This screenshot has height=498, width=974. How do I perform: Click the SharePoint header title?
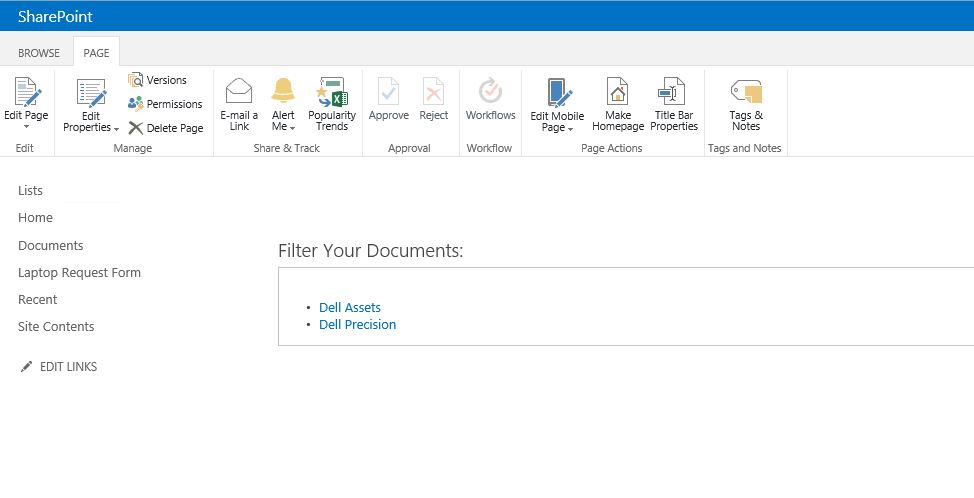tap(55, 17)
